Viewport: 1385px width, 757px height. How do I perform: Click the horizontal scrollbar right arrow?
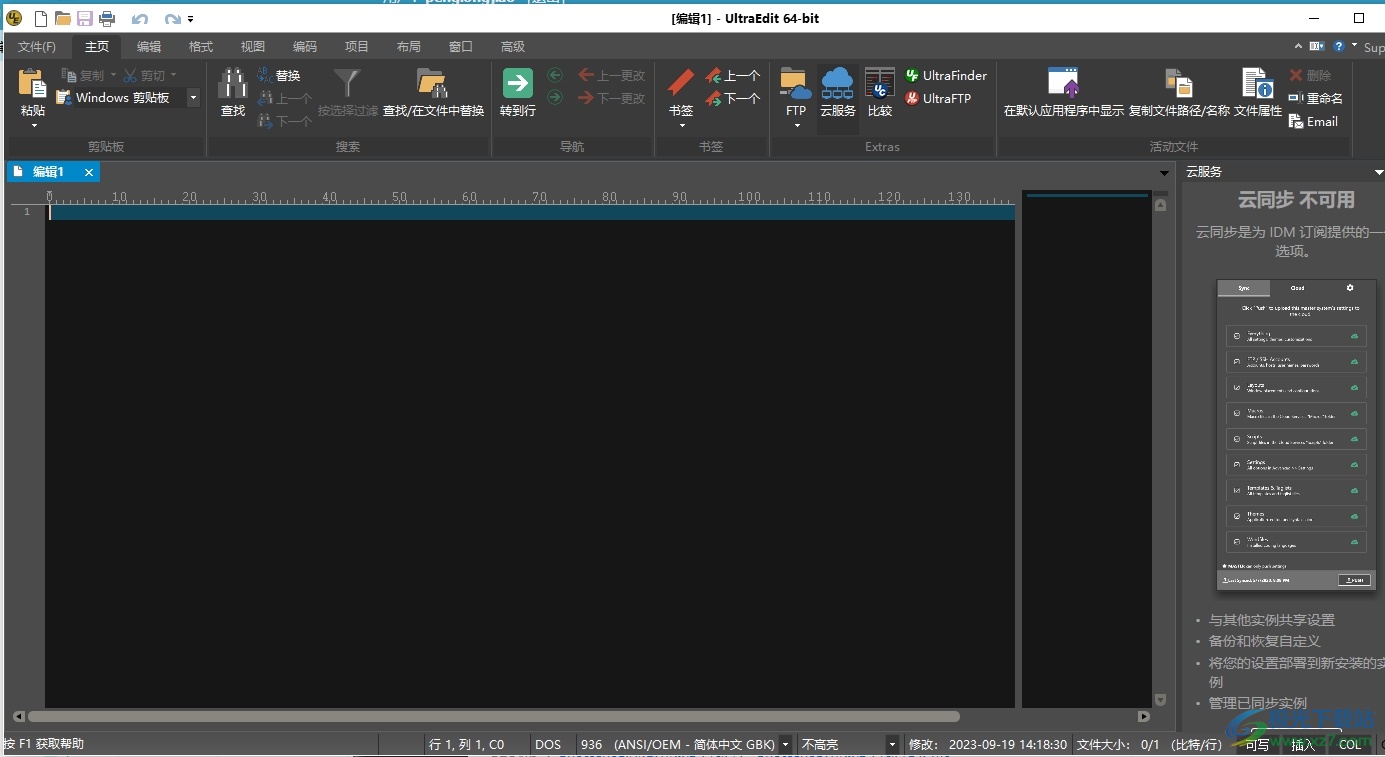1144,716
